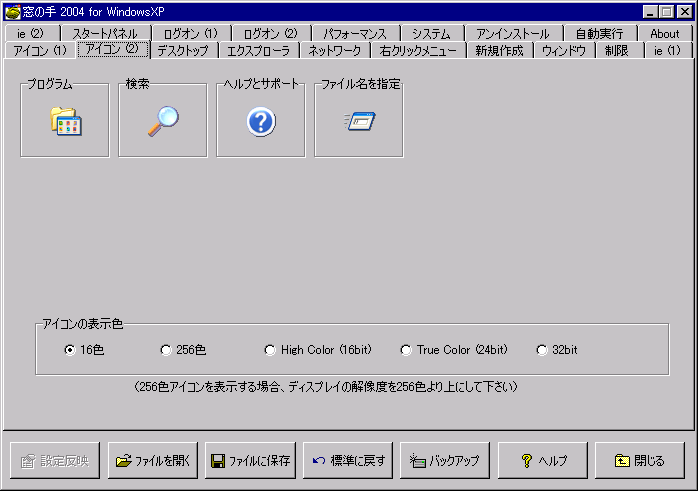The image size is (698, 491).
Task: Go to the エクスプローラ tab
Action: click(259, 50)
